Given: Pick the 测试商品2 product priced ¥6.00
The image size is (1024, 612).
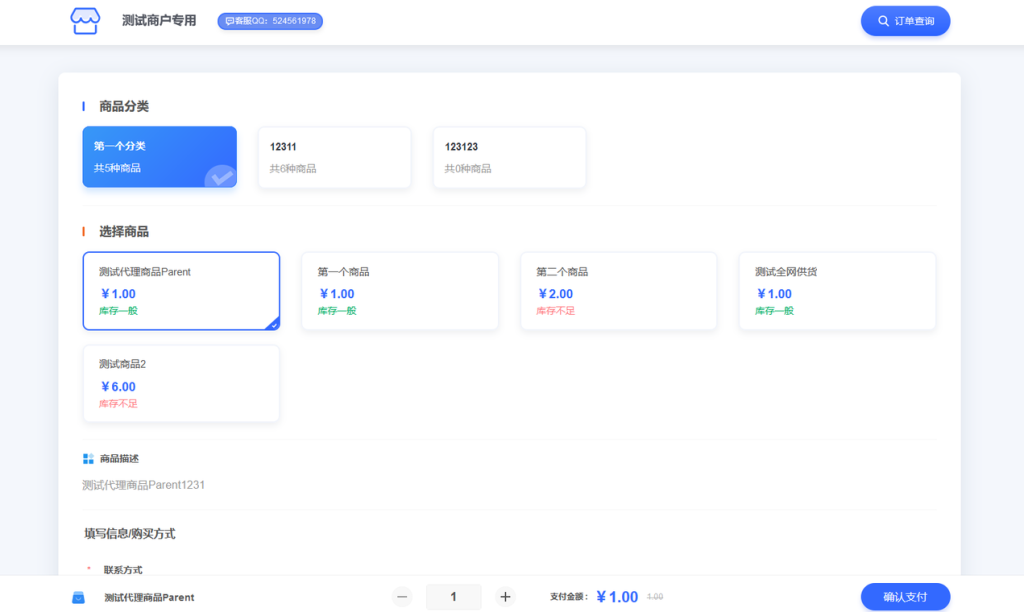Looking at the screenshot, I should click(181, 384).
